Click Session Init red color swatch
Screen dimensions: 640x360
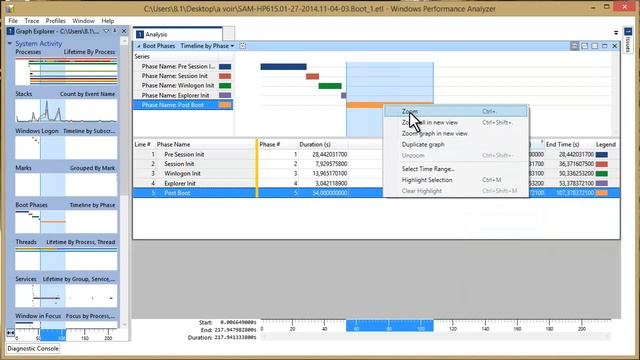(225, 76)
